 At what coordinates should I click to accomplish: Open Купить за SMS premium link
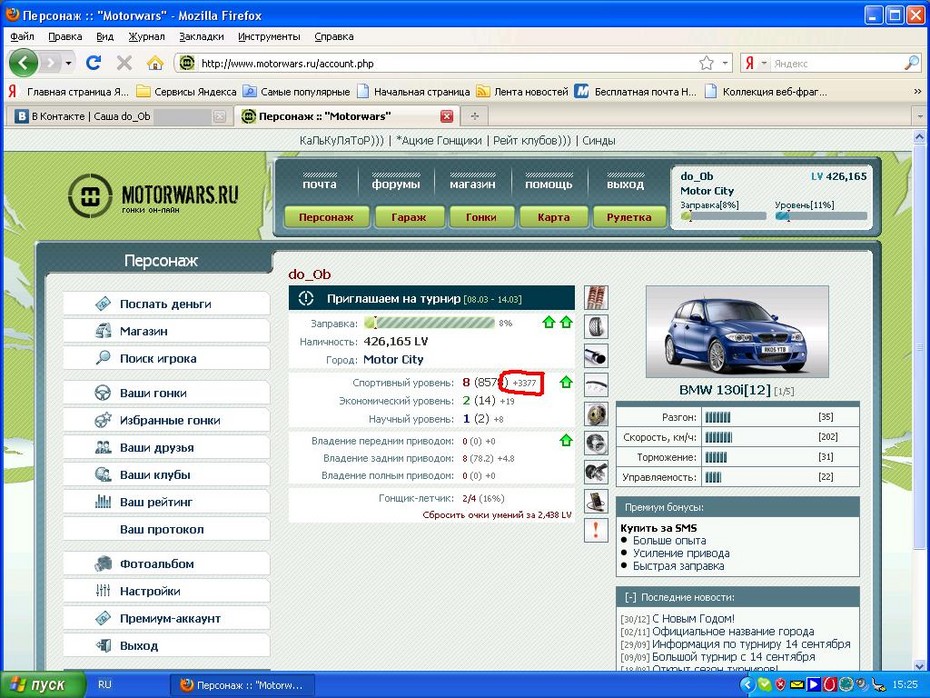click(x=658, y=528)
